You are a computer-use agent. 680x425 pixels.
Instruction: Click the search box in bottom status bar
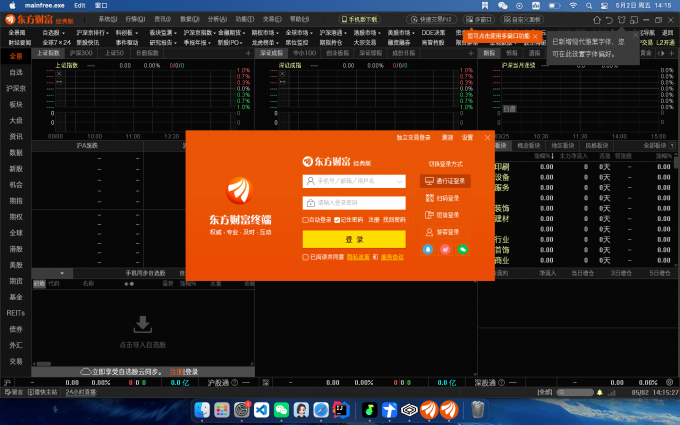pos(575,392)
